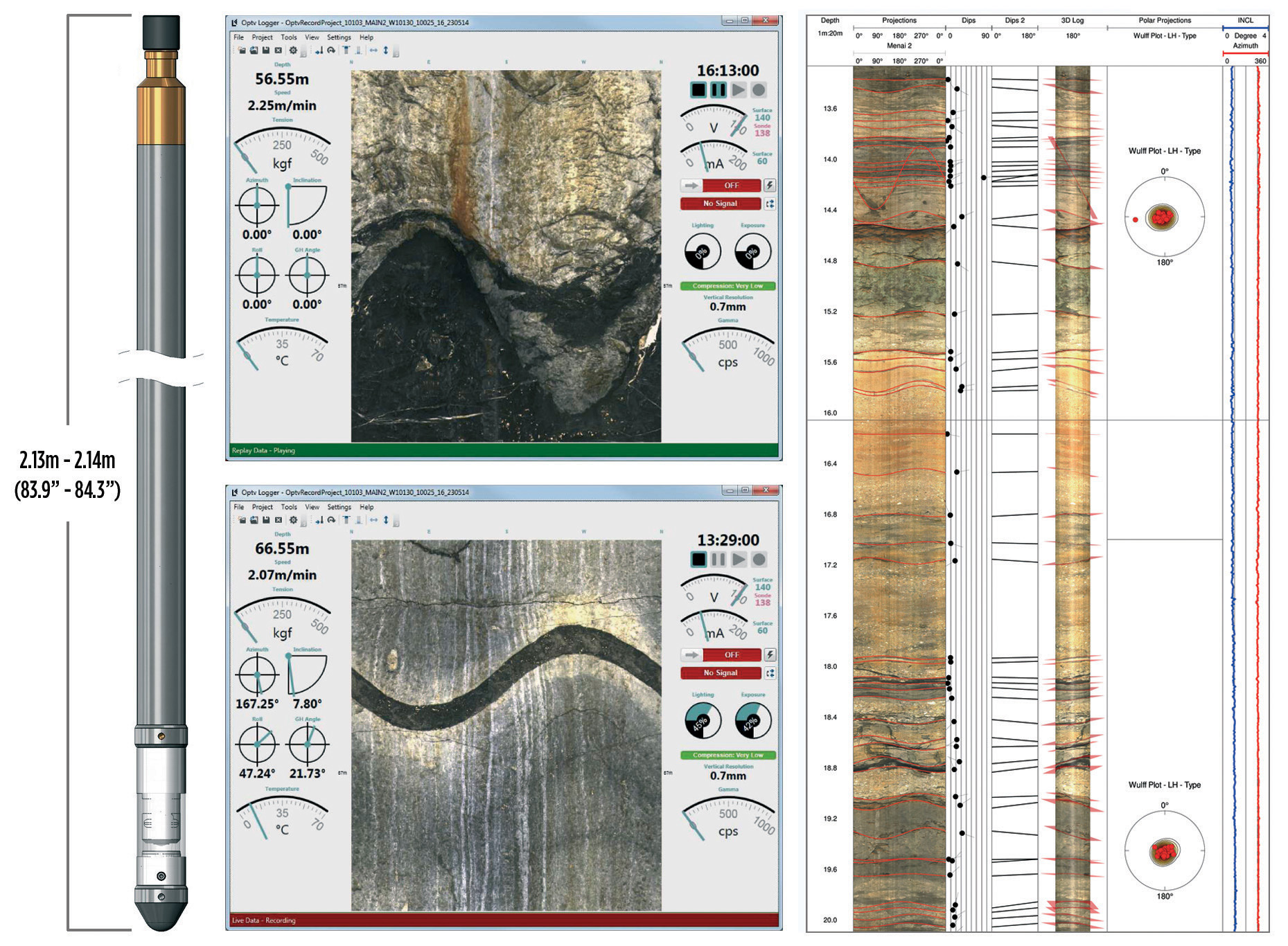
Task: Click the horizontal double-arrow icon in the 66.55m window toolbar
Action: pyautogui.click(x=373, y=520)
